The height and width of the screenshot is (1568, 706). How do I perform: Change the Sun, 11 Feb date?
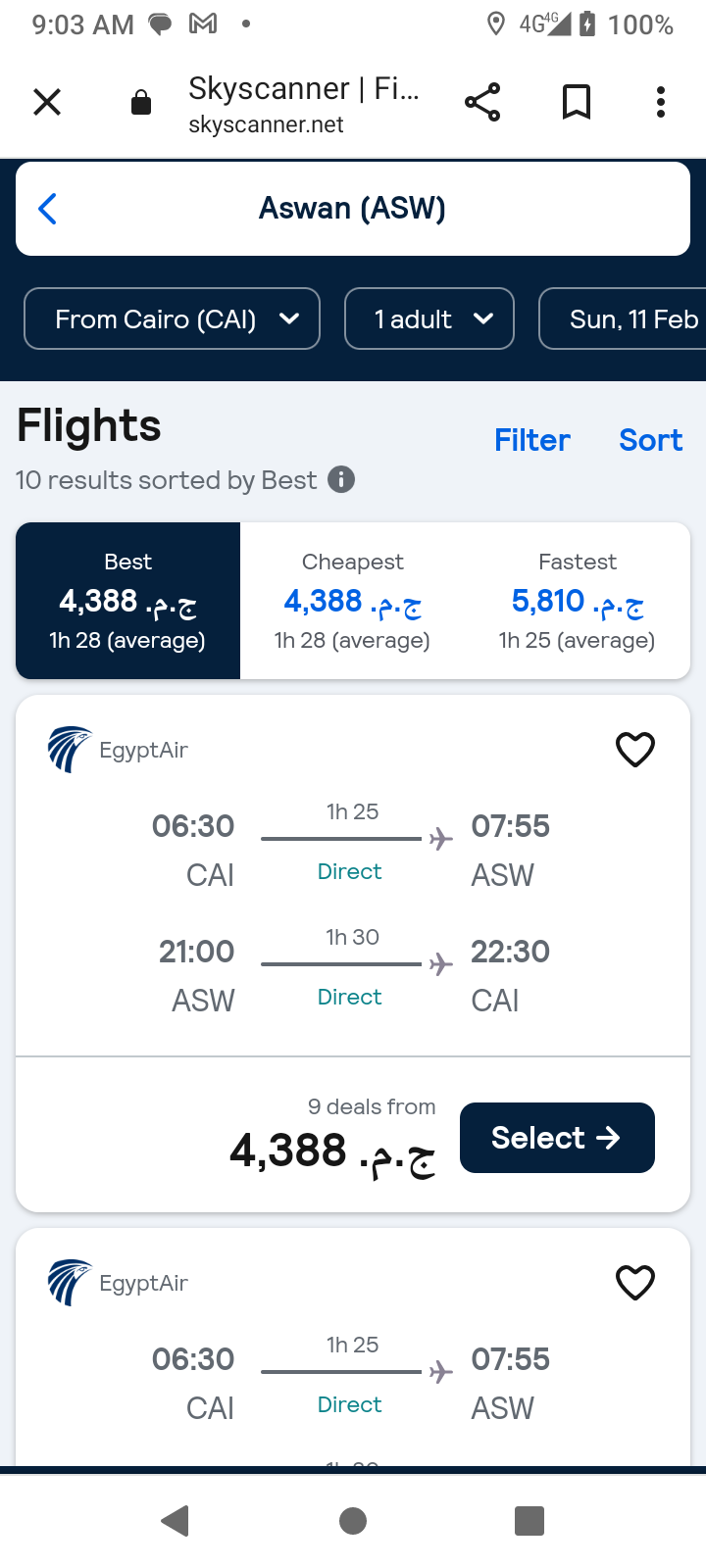(x=628, y=318)
